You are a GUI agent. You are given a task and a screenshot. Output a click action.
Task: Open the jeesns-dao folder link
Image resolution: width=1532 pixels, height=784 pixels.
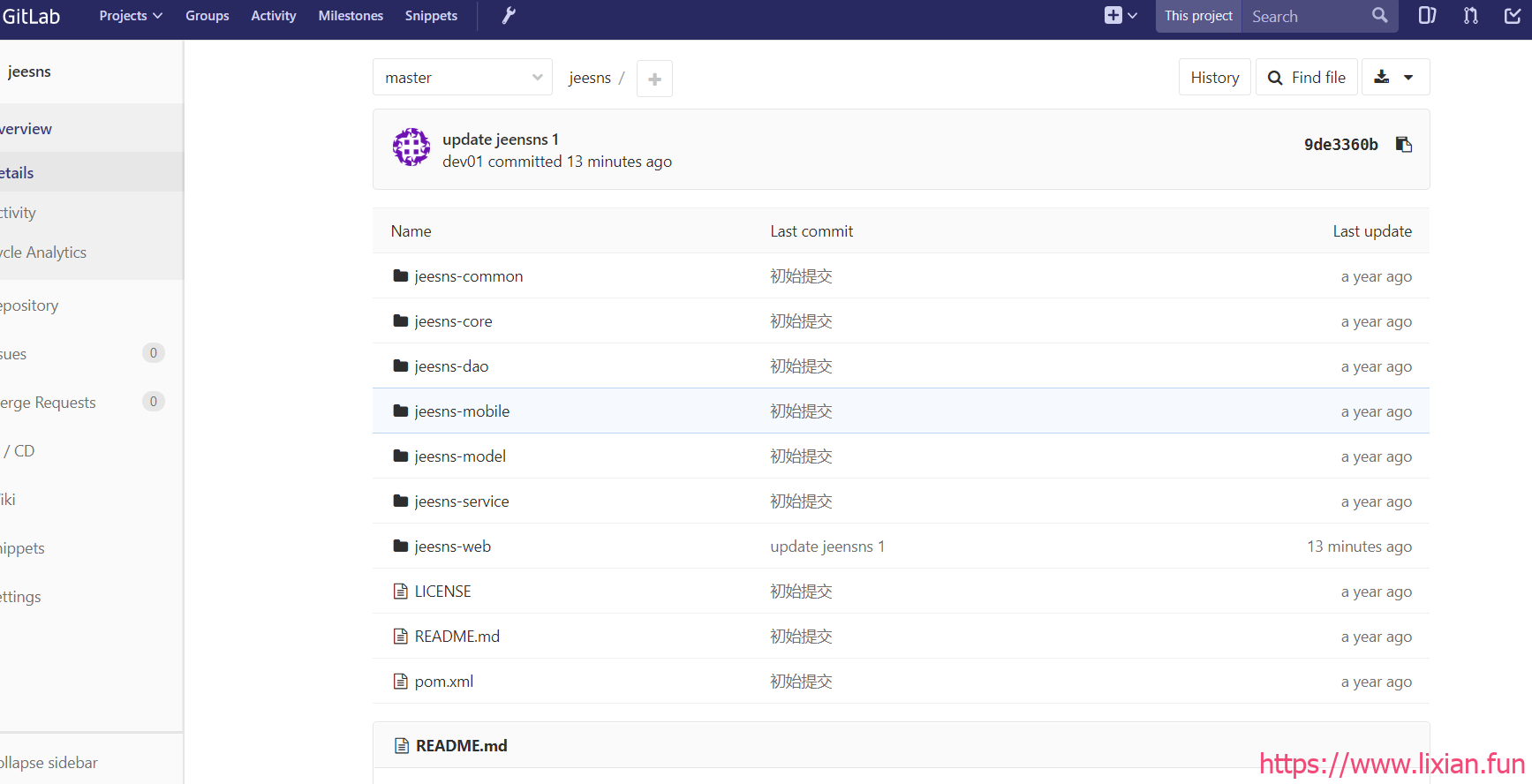[x=451, y=366]
